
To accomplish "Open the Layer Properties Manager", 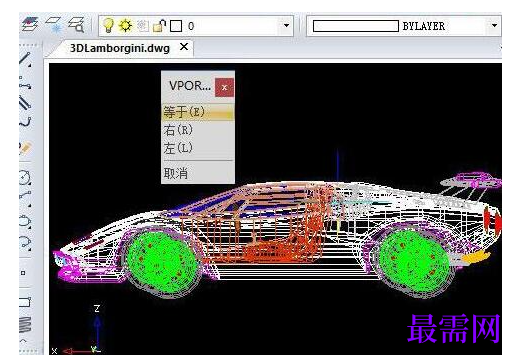I will point(30,24).
